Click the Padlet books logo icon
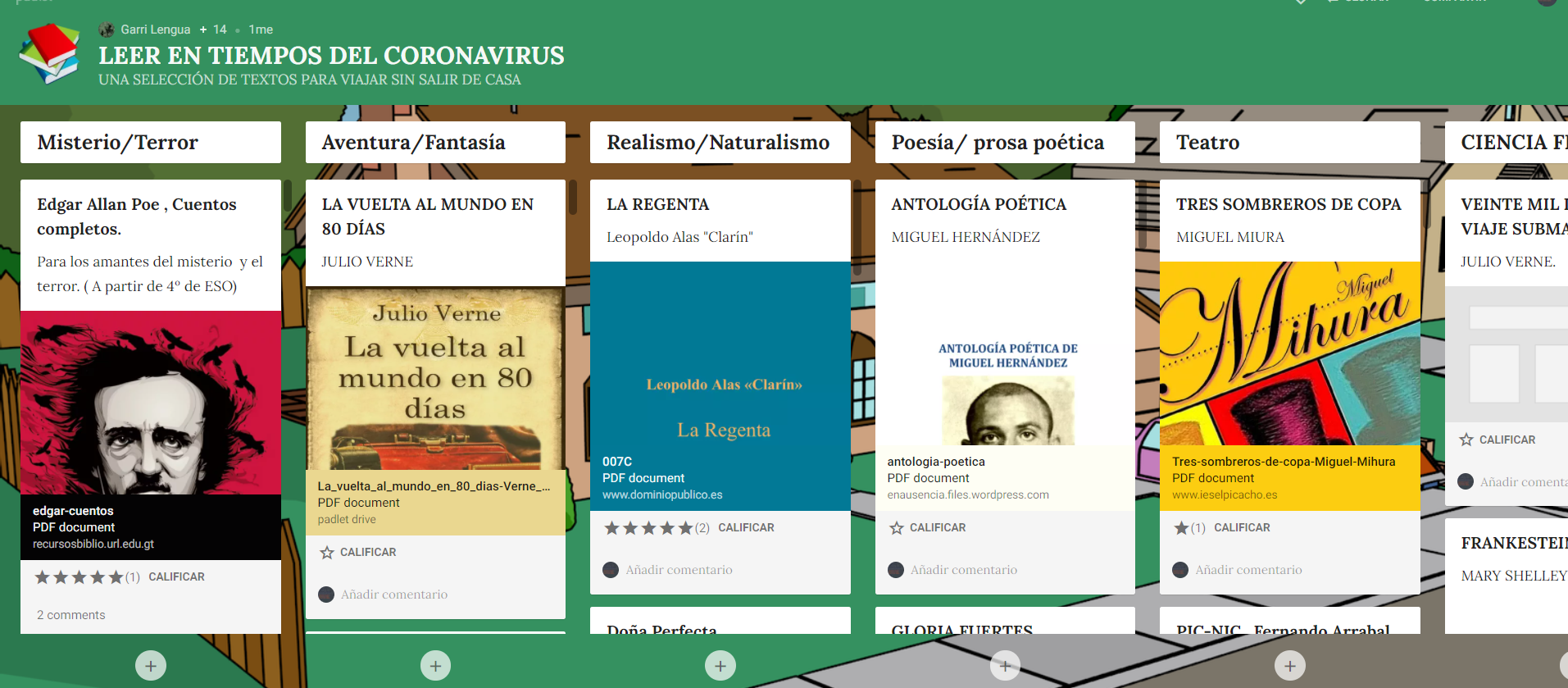1568x688 pixels. pyautogui.click(x=49, y=54)
